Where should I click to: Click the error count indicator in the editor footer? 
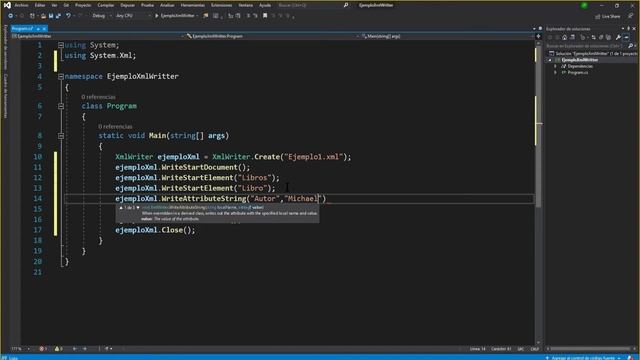click(43, 349)
